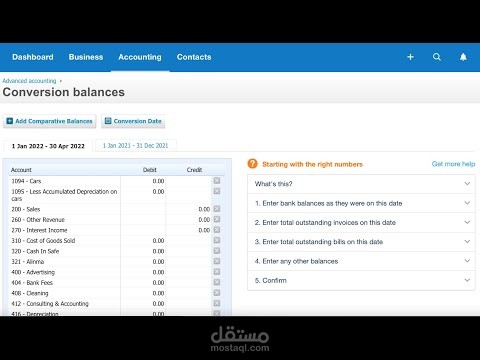Delete the 310 - Cost of Goods Sold row
Image resolution: width=480 pixels, height=360 pixels.
click(x=217, y=240)
